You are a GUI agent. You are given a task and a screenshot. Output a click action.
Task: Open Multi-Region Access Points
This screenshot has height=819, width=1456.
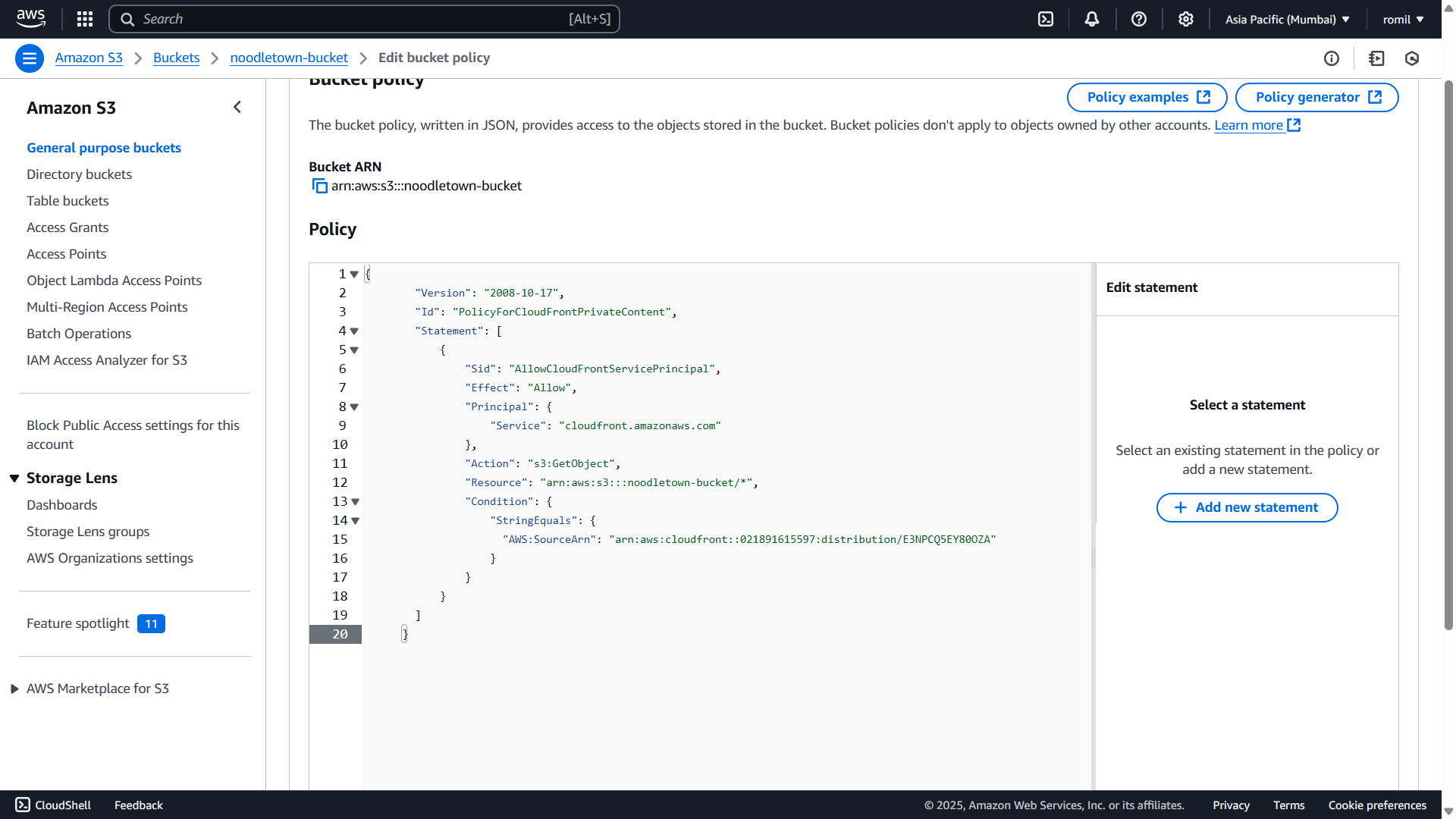tap(107, 307)
